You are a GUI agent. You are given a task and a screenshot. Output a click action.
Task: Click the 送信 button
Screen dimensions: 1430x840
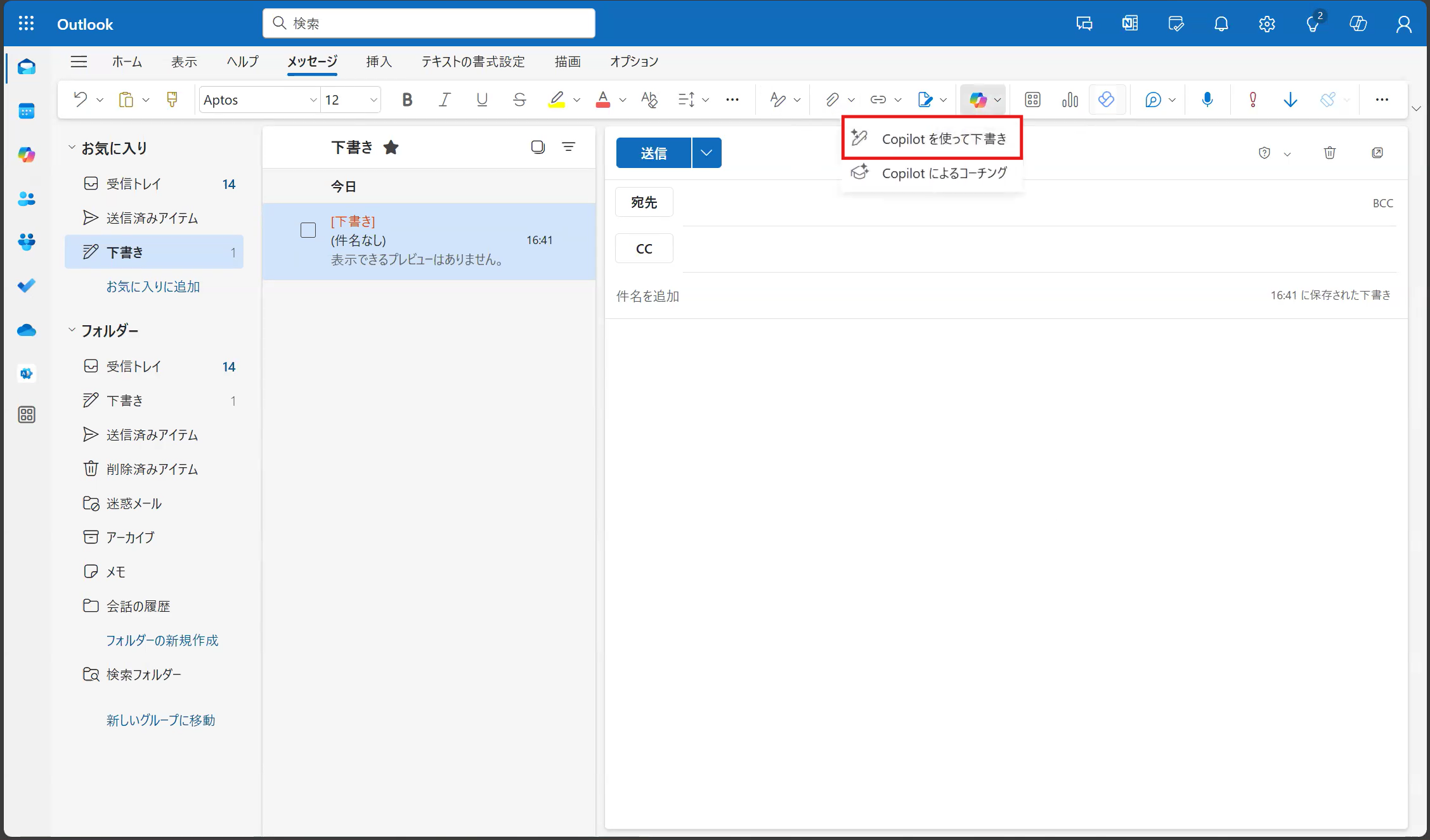(x=653, y=153)
